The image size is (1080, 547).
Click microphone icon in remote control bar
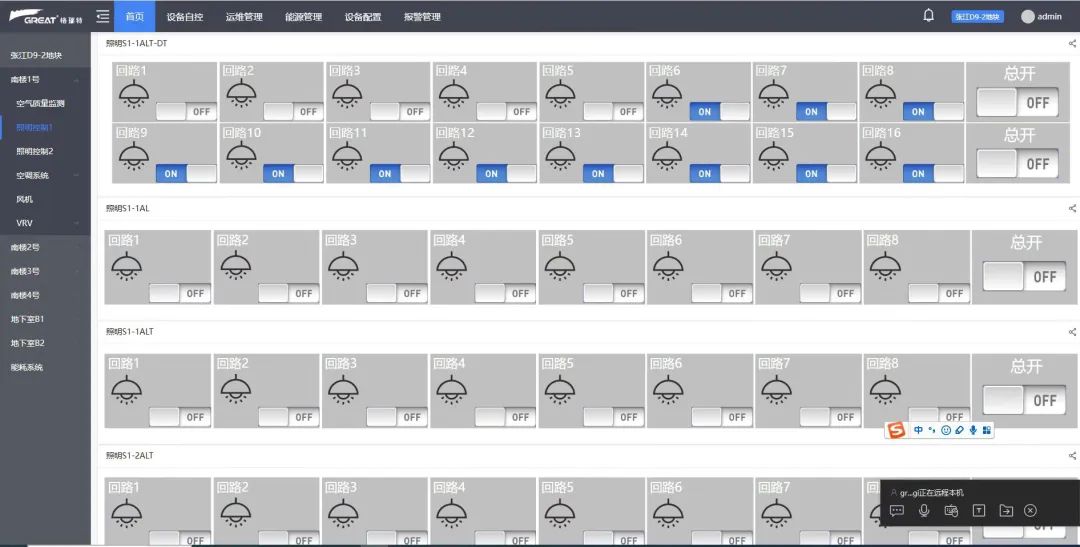(924, 511)
